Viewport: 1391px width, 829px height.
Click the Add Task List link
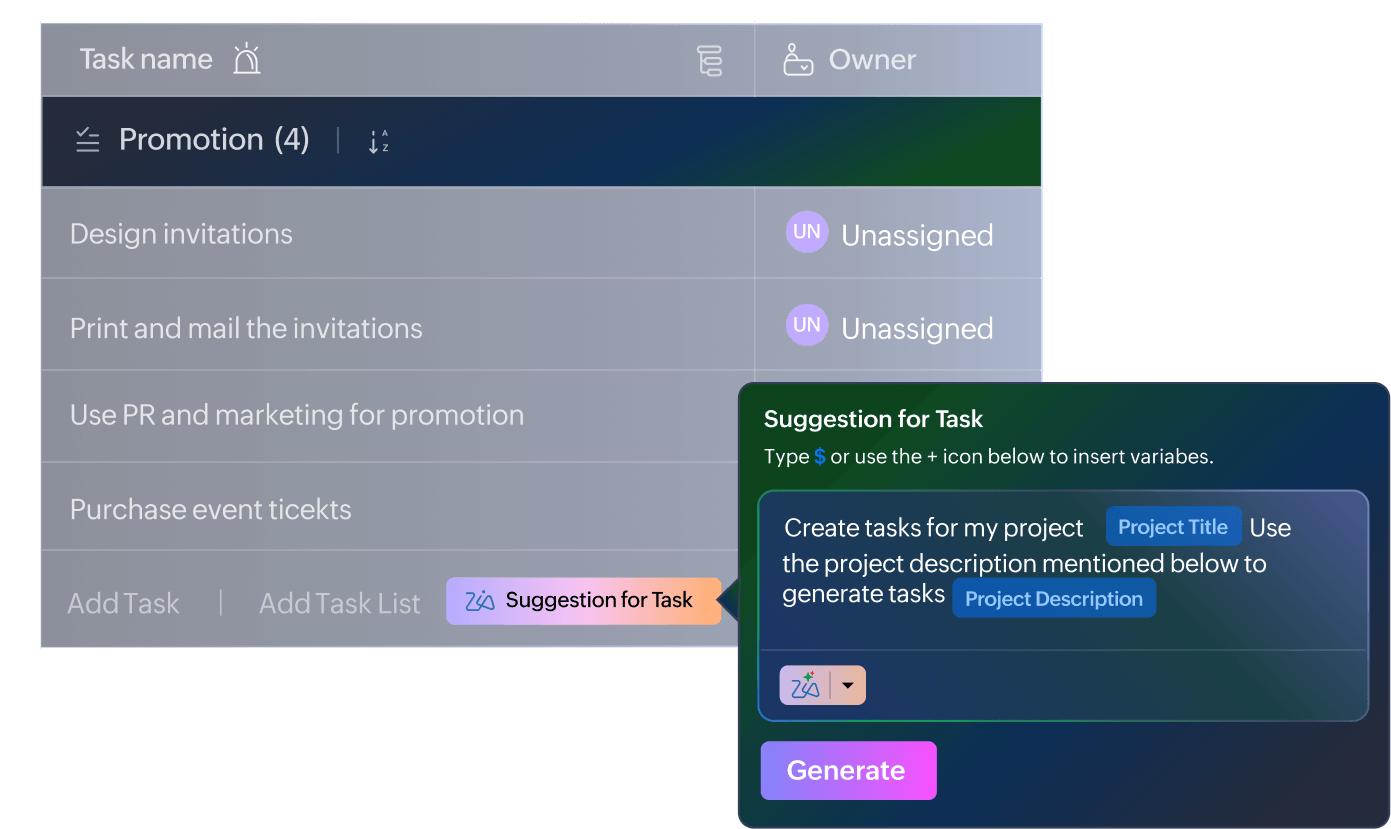coord(339,603)
